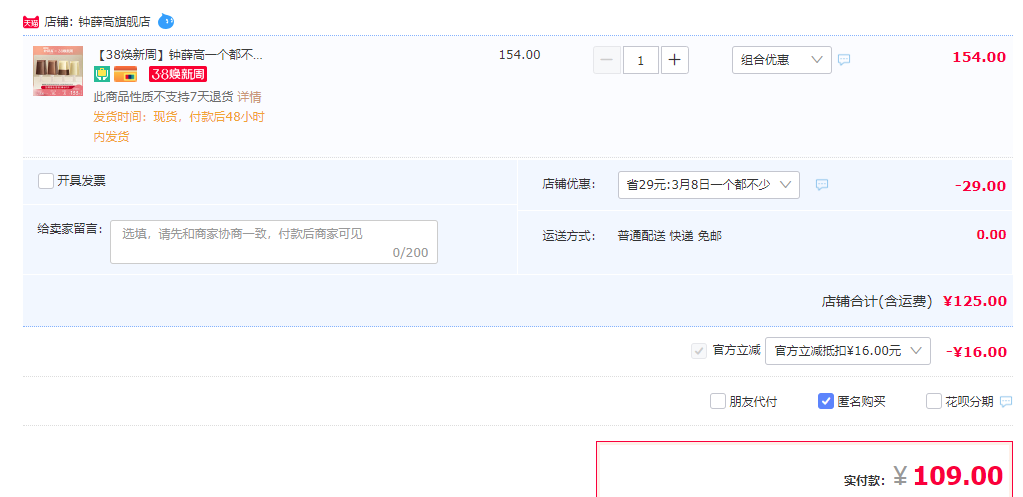Decrease quantity with the minus button
Image resolution: width=1023 pixels, height=497 pixels.
[607, 60]
